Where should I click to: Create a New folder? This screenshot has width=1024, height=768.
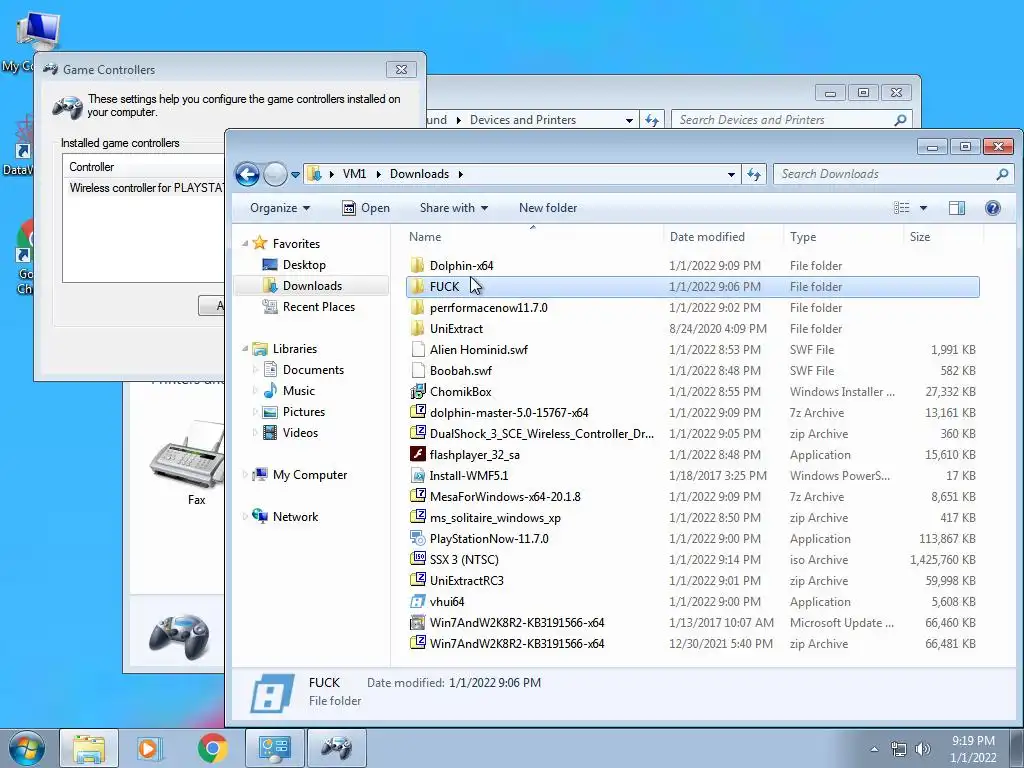coord(548,208)
